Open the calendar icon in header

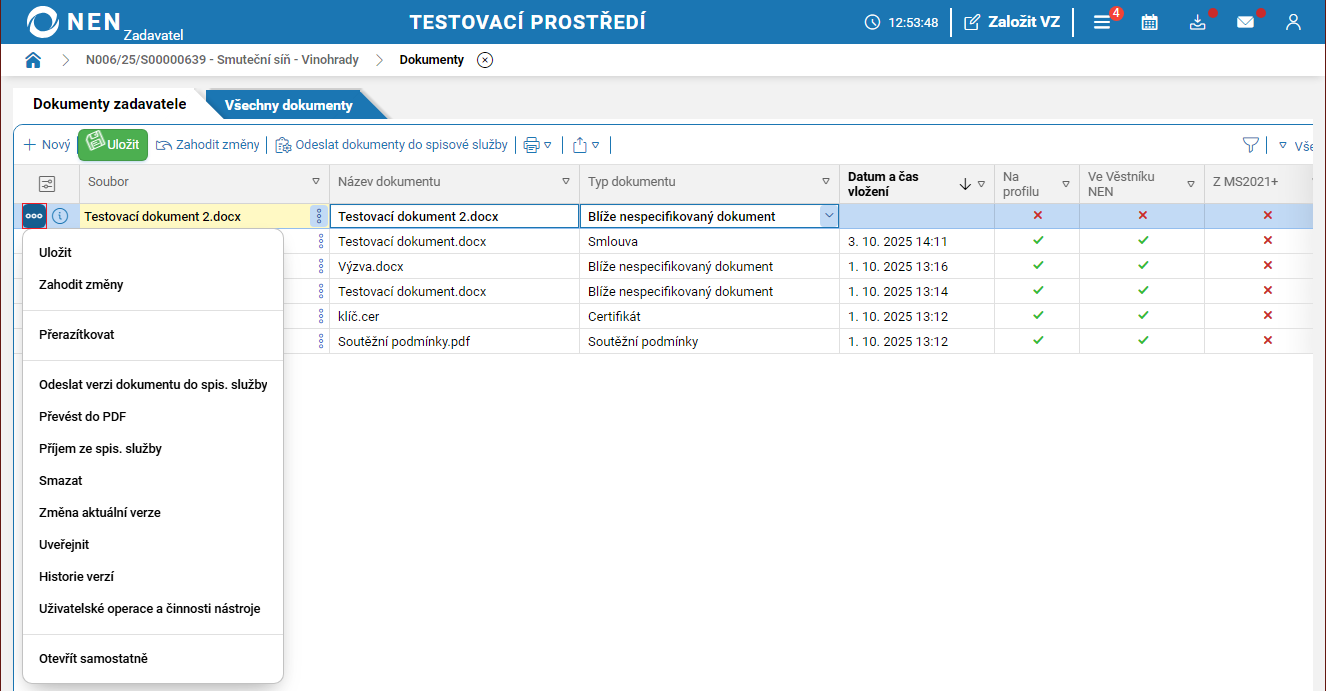[1149, 22]
